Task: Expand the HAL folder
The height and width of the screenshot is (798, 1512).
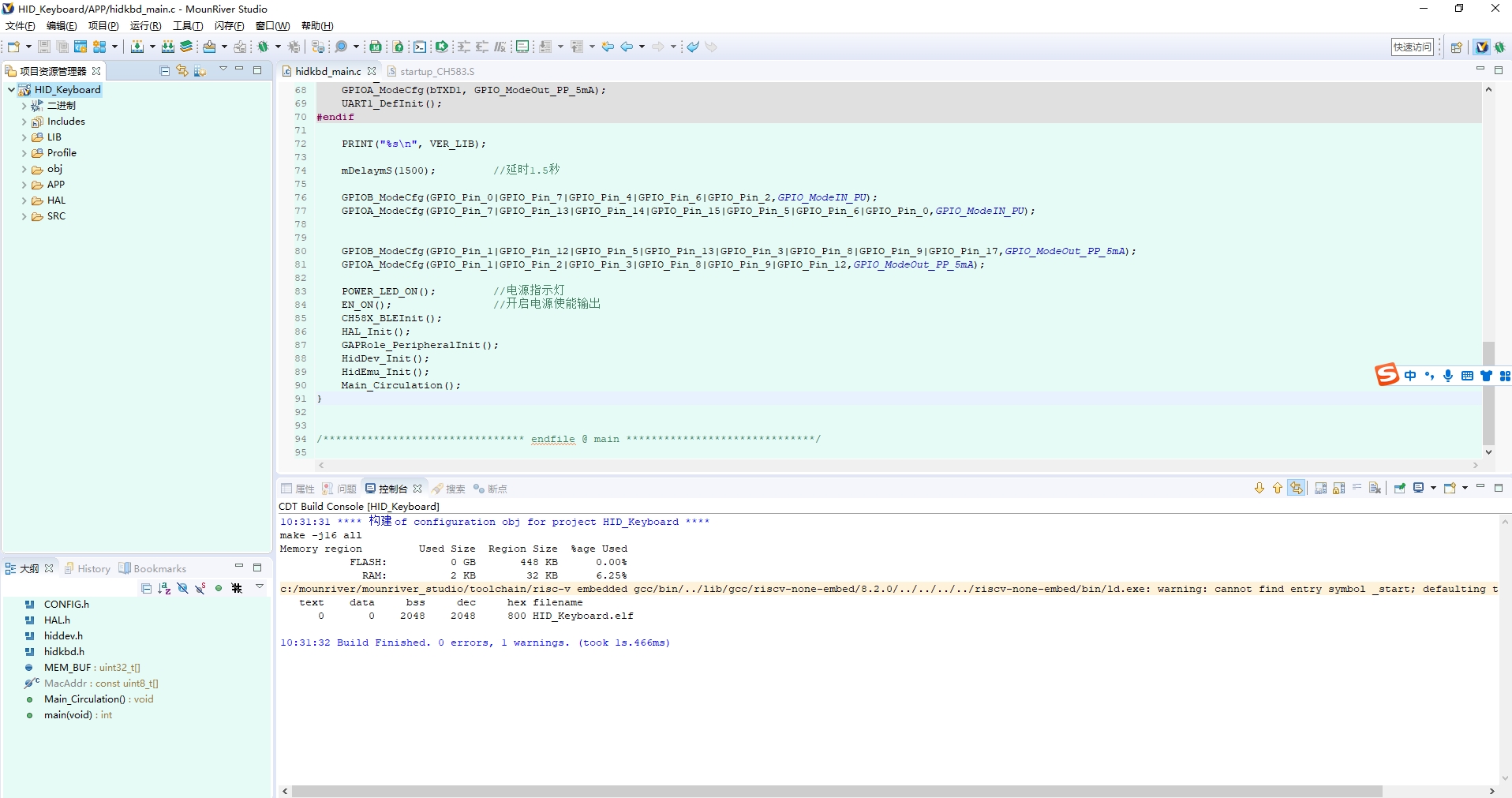Action: click(24, 200)
